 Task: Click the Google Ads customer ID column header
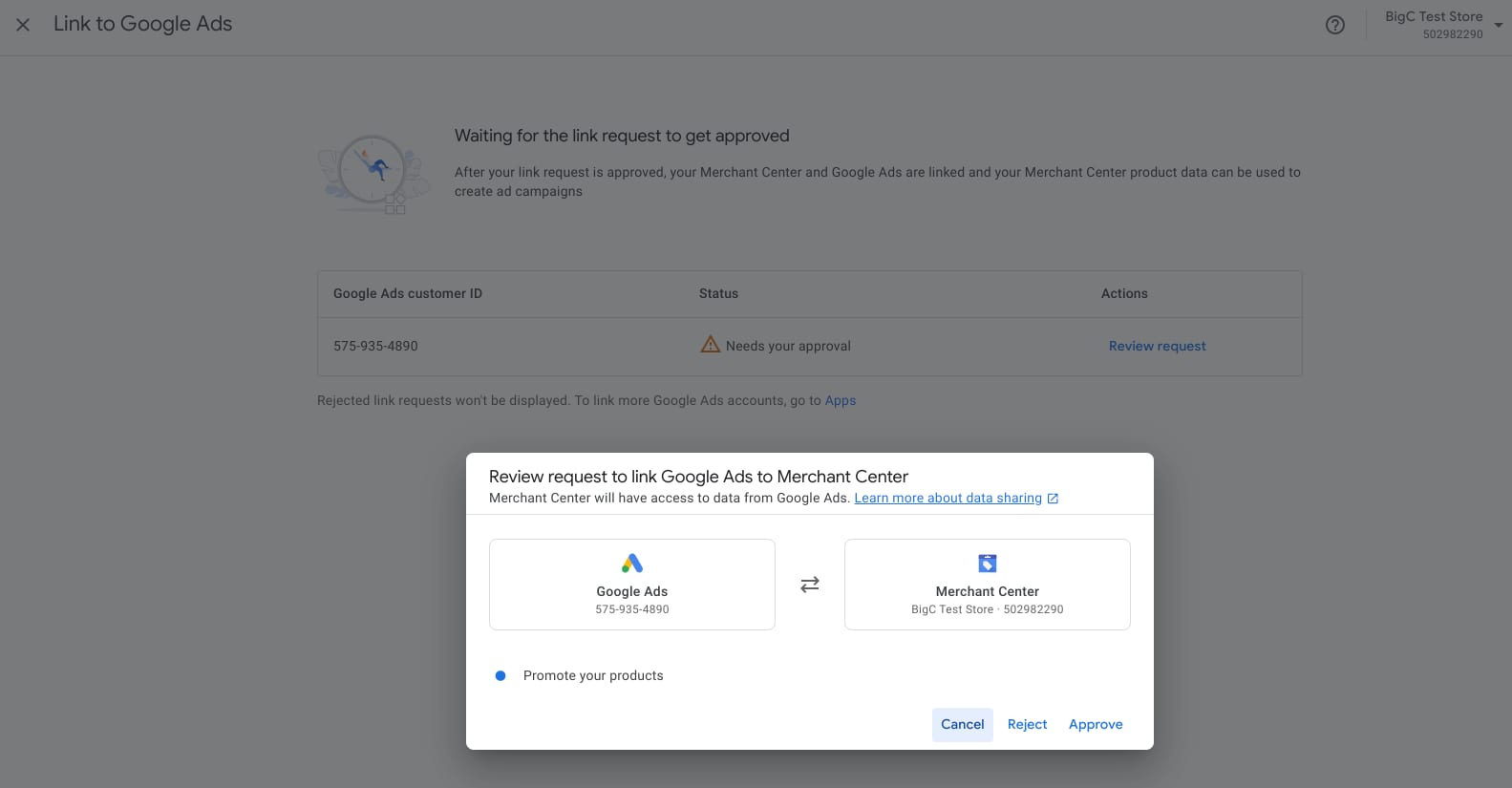[408, 293]
